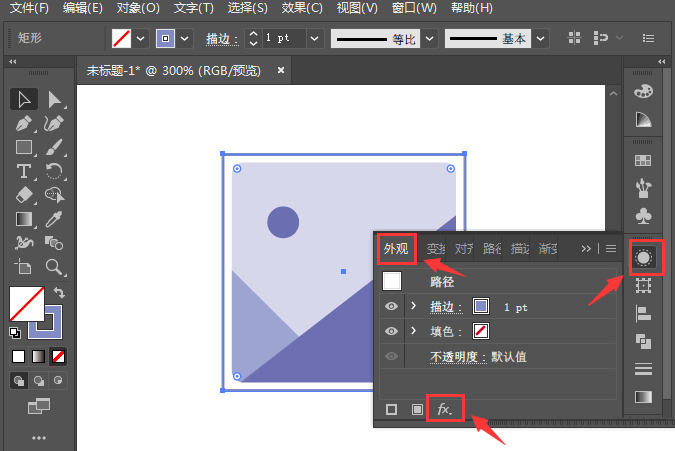This screenshot has width=675, height=451.
Task: Click the fx add new effect button
Action: point(445,408)
